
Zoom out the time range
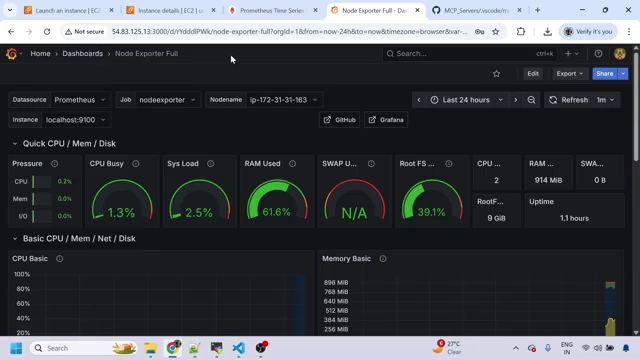(x=531, y=100)
